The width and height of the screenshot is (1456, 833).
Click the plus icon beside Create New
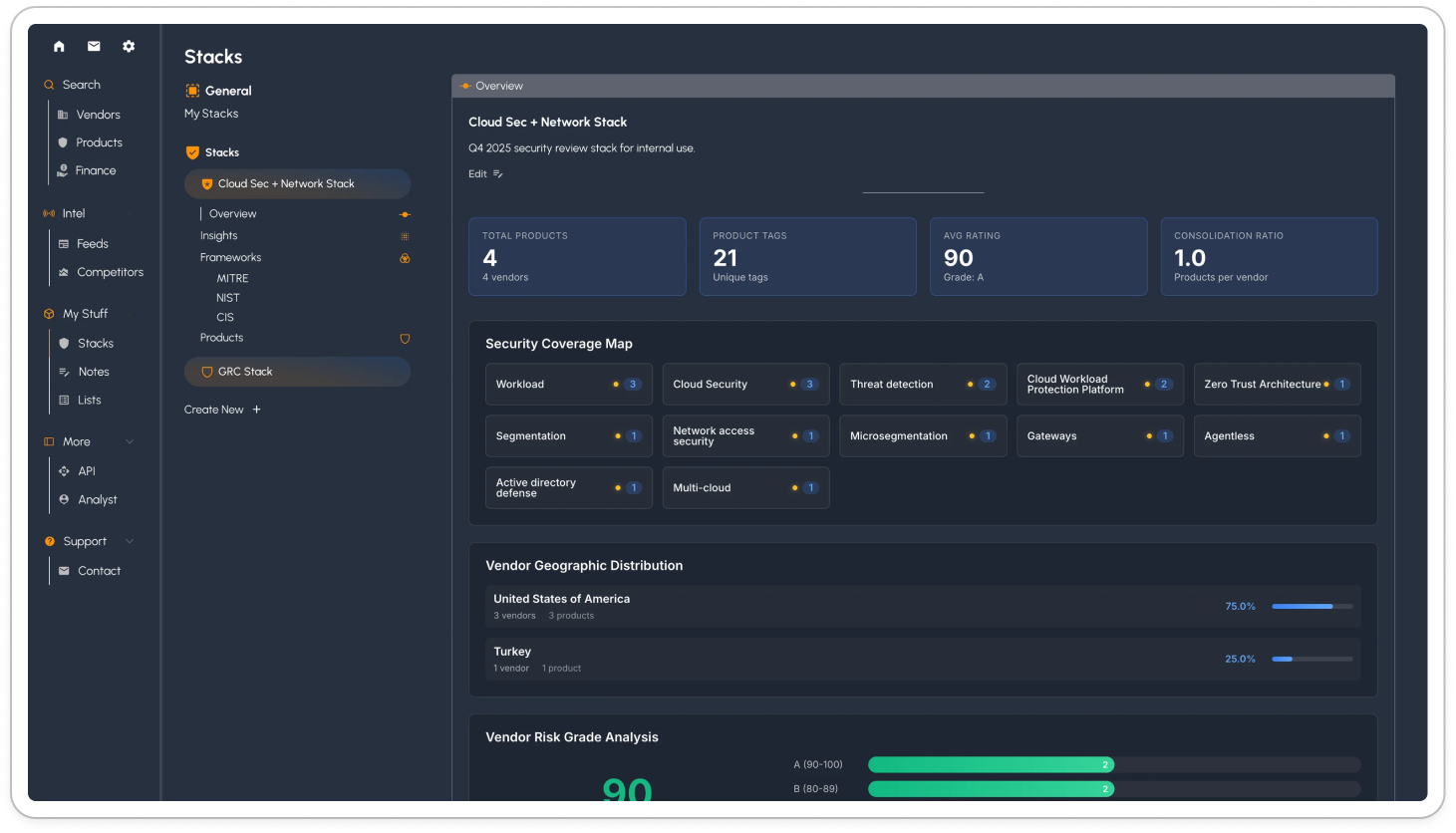click(256, 410)
